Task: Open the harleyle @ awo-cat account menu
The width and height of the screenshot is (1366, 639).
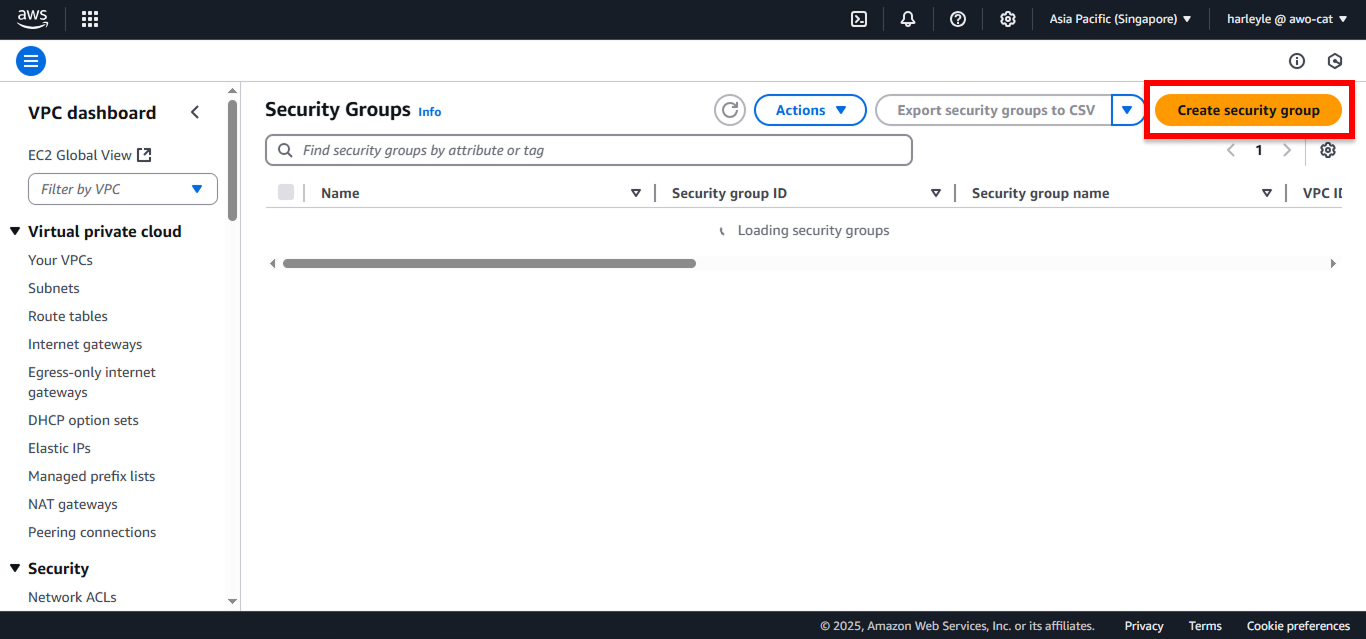Action: coord(1288,19)
